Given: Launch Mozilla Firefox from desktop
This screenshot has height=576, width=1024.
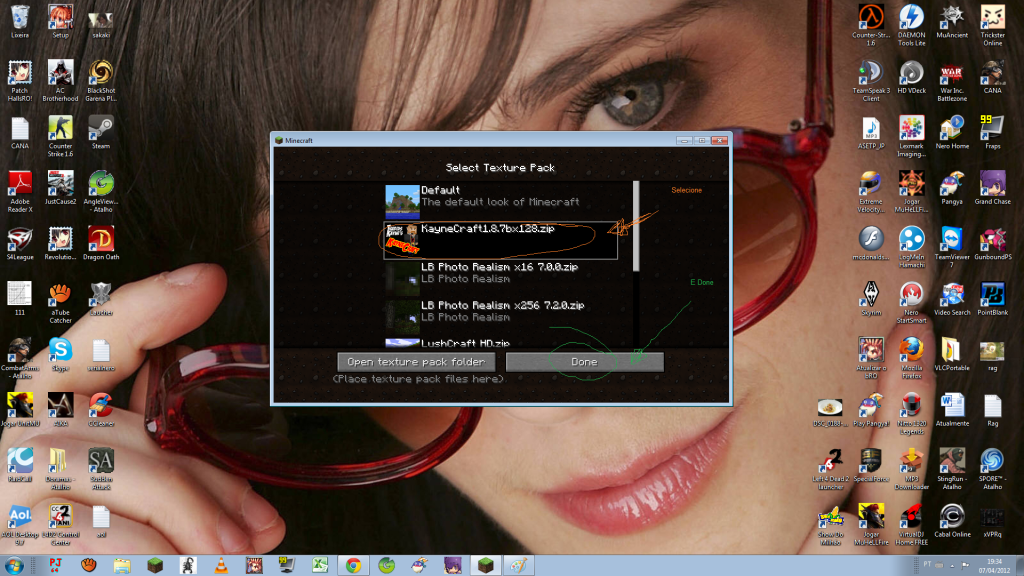Looking at the screenshot, I should [x=910, y=354].
